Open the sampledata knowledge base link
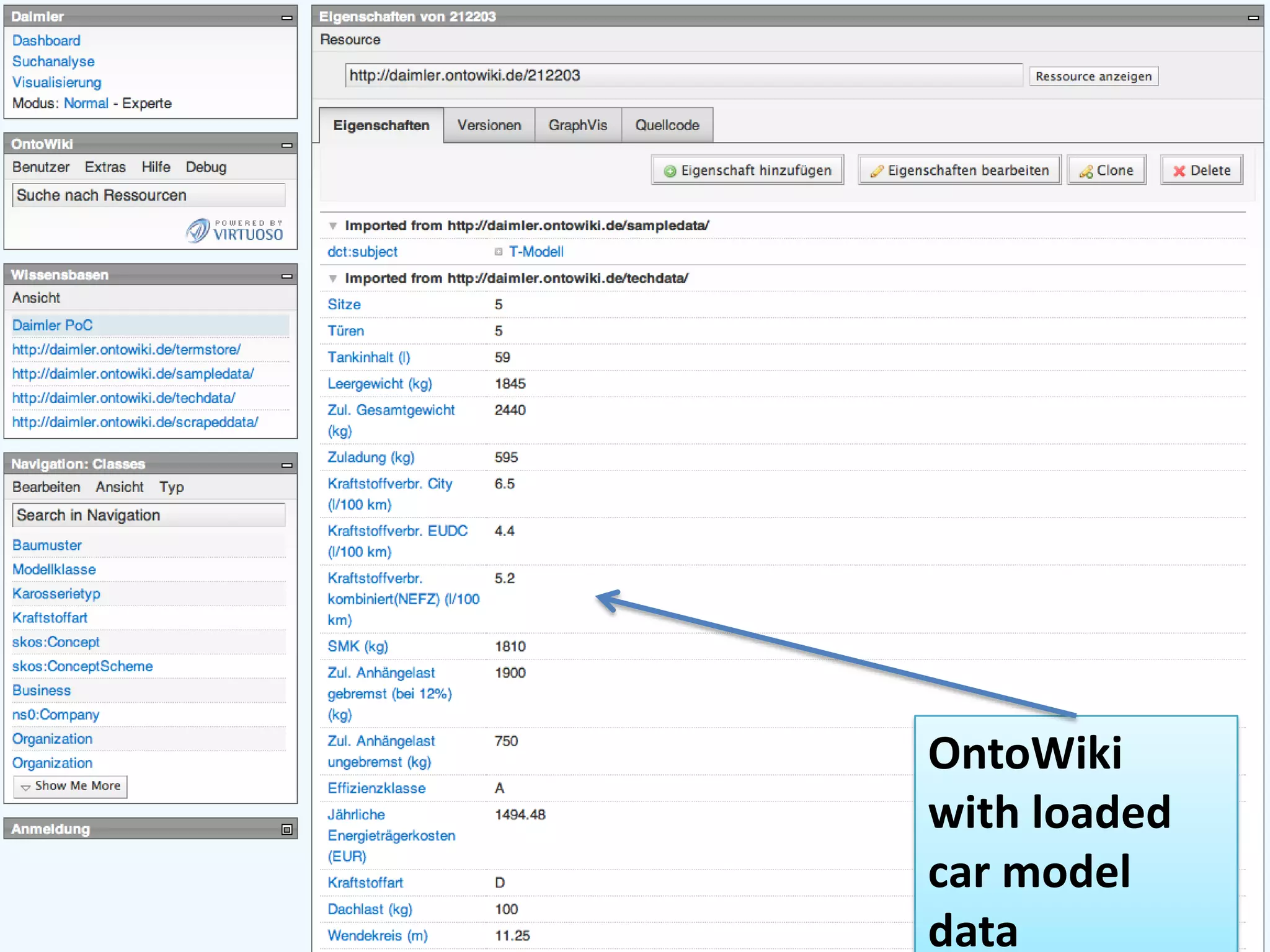The image size is (1270, 952). point(133,374)
